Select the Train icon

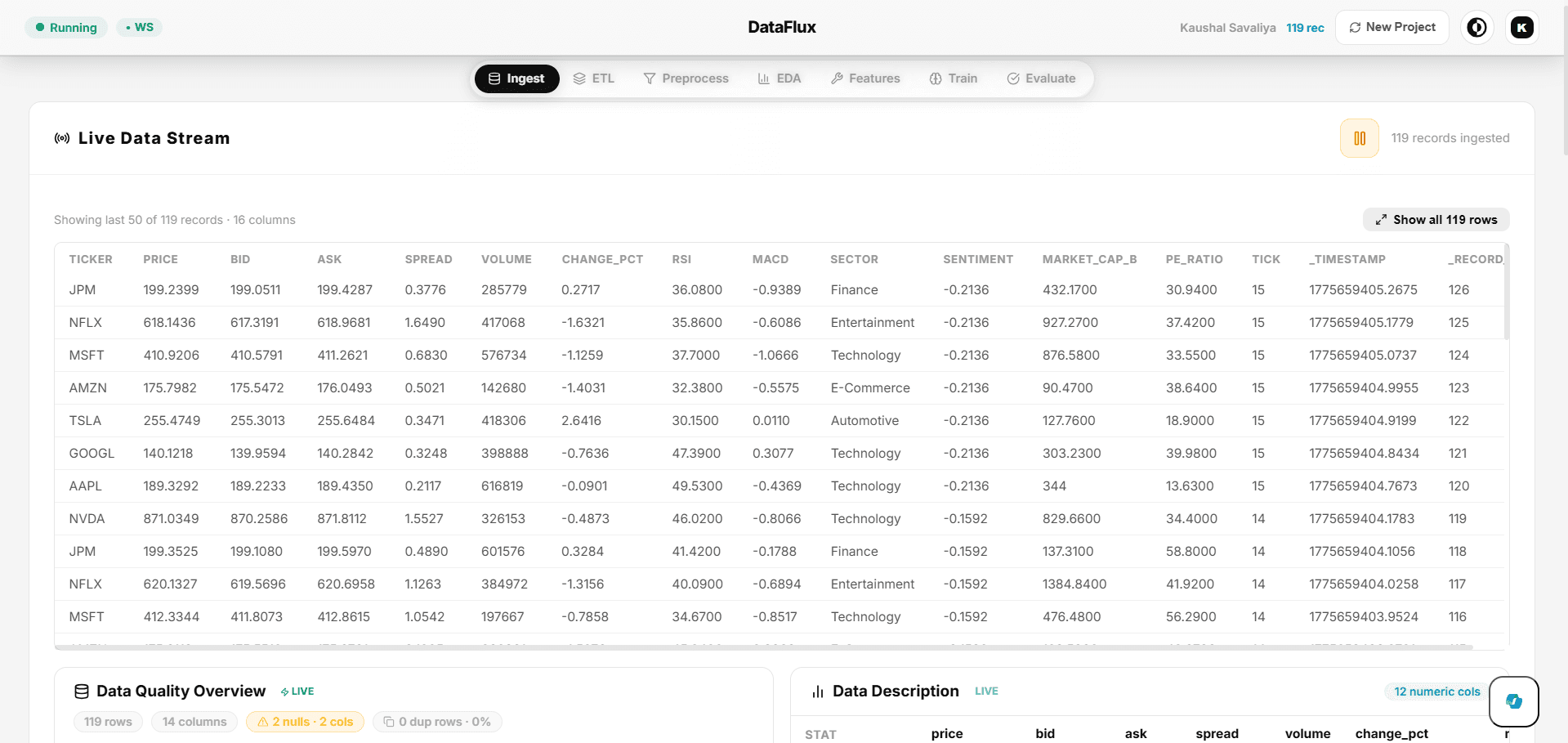(935, 78)
